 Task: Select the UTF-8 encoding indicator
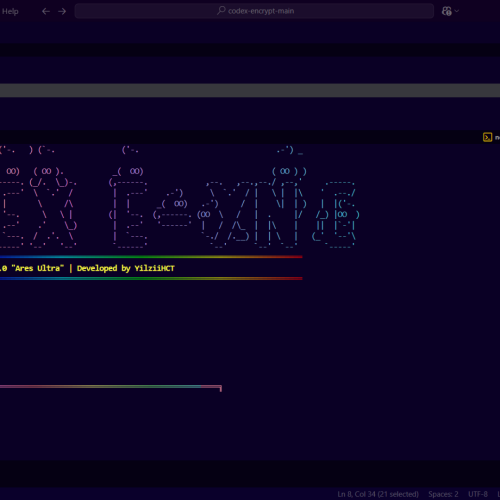click(x=478, y=494)
